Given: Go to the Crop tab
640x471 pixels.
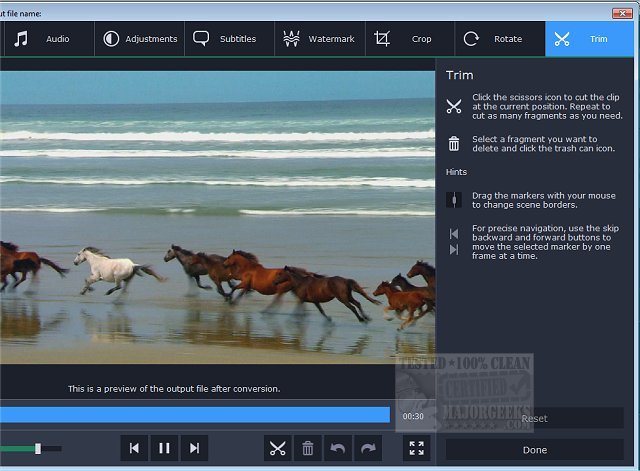Looking at the screenshot, I should (x=409, y=39).
